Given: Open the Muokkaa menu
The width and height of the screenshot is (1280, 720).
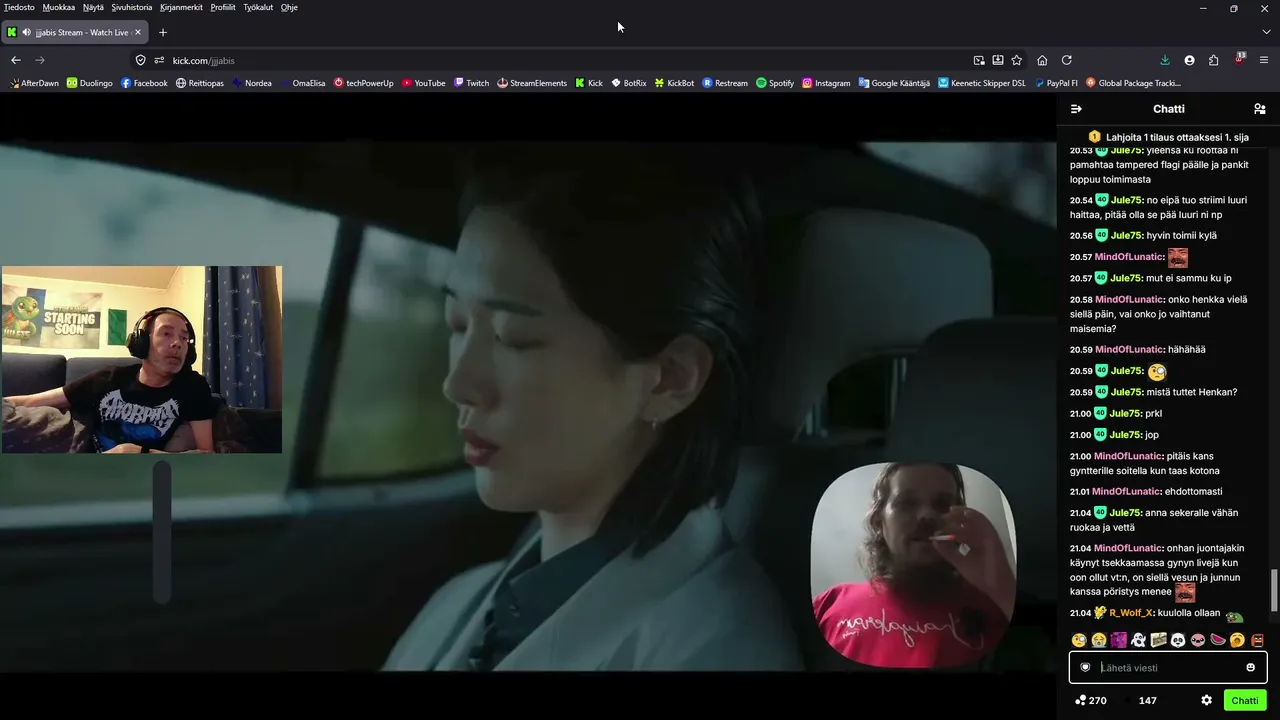Looking at the screenshot, I should (58, 7).
